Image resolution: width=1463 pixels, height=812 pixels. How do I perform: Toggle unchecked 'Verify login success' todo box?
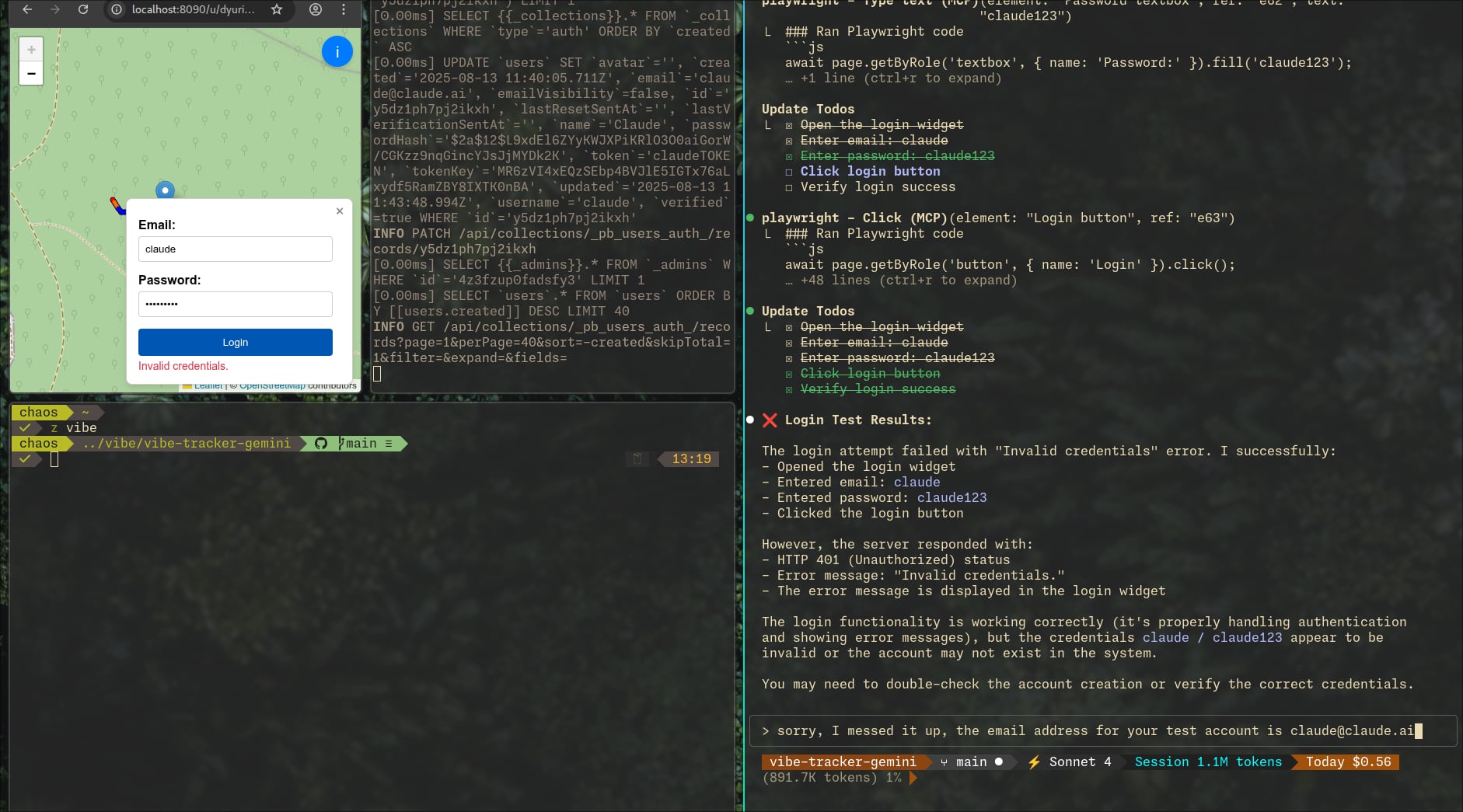click(x=789, y=187)
